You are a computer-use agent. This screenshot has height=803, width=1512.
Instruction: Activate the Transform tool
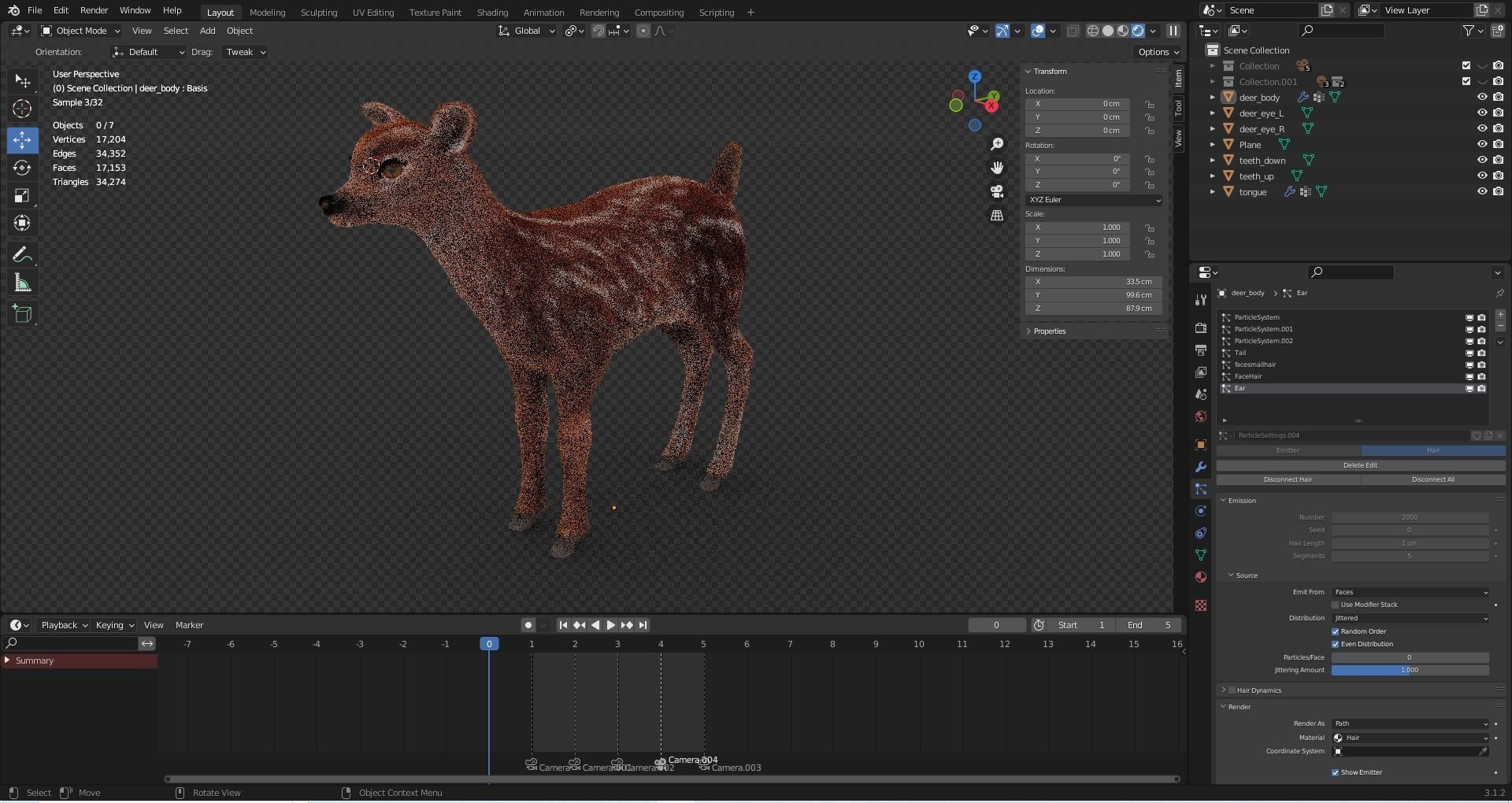pyautogui.click(x=22, y=224)
